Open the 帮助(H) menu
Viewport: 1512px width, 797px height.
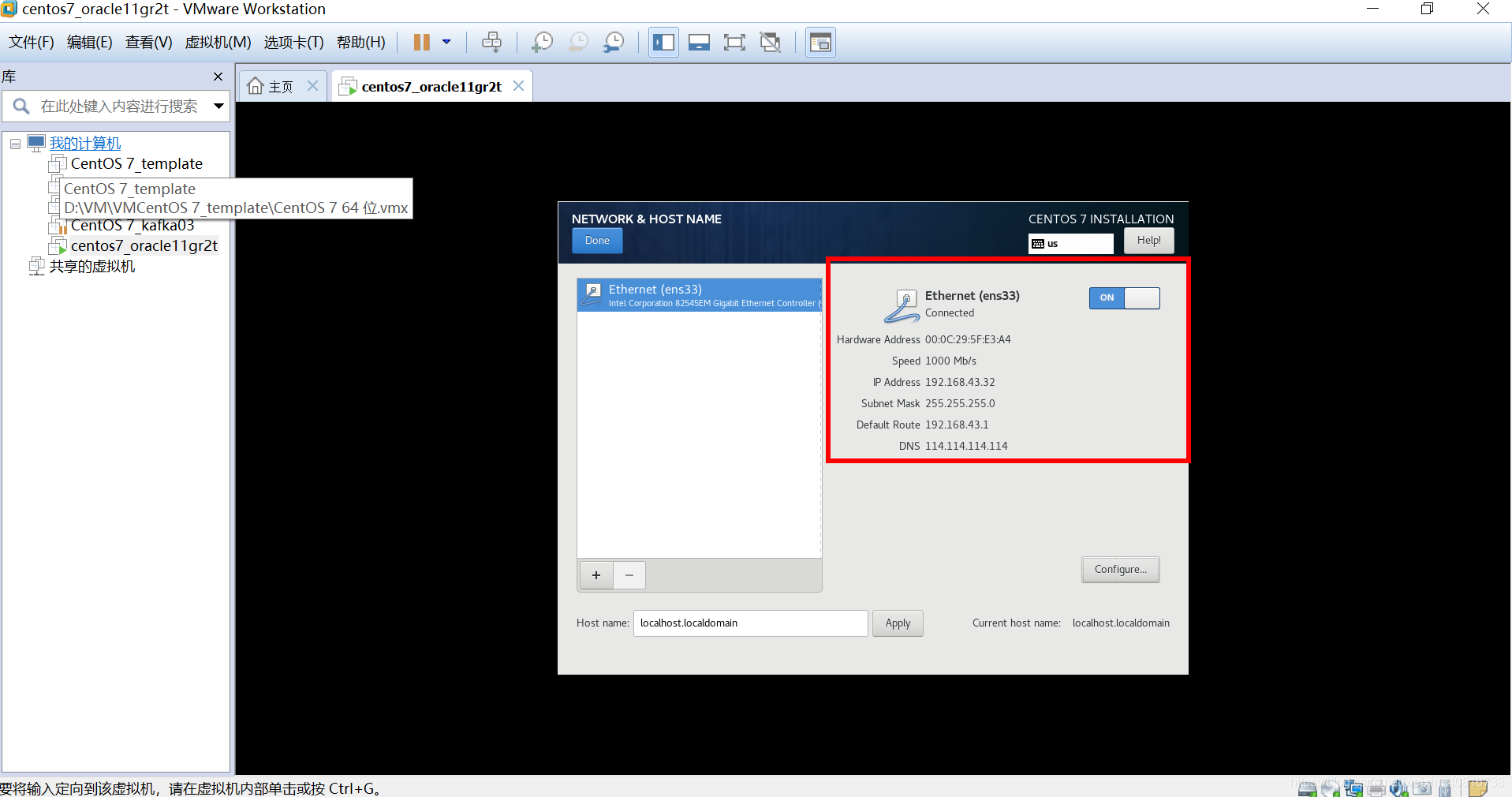(x=361, y=43)
